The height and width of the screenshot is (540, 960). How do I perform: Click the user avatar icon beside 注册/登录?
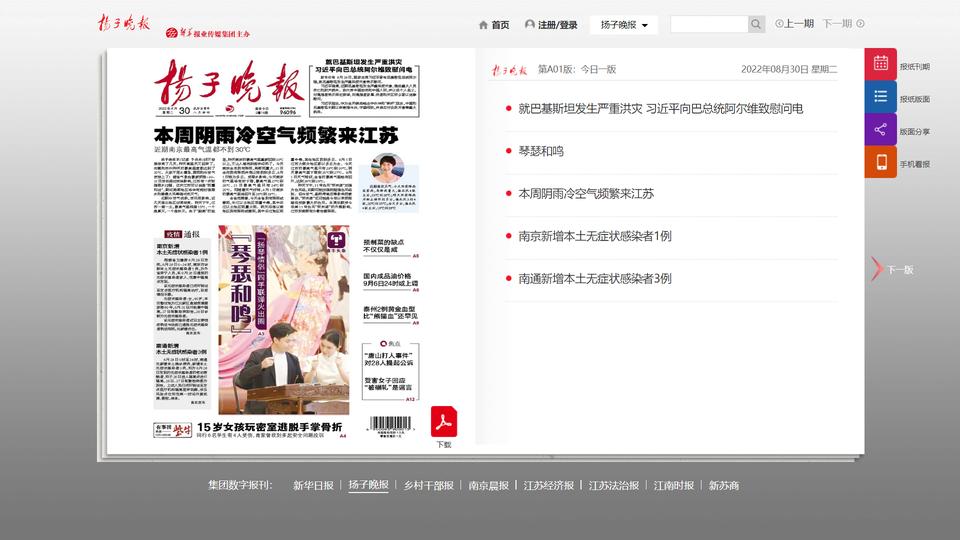[530, 24]
